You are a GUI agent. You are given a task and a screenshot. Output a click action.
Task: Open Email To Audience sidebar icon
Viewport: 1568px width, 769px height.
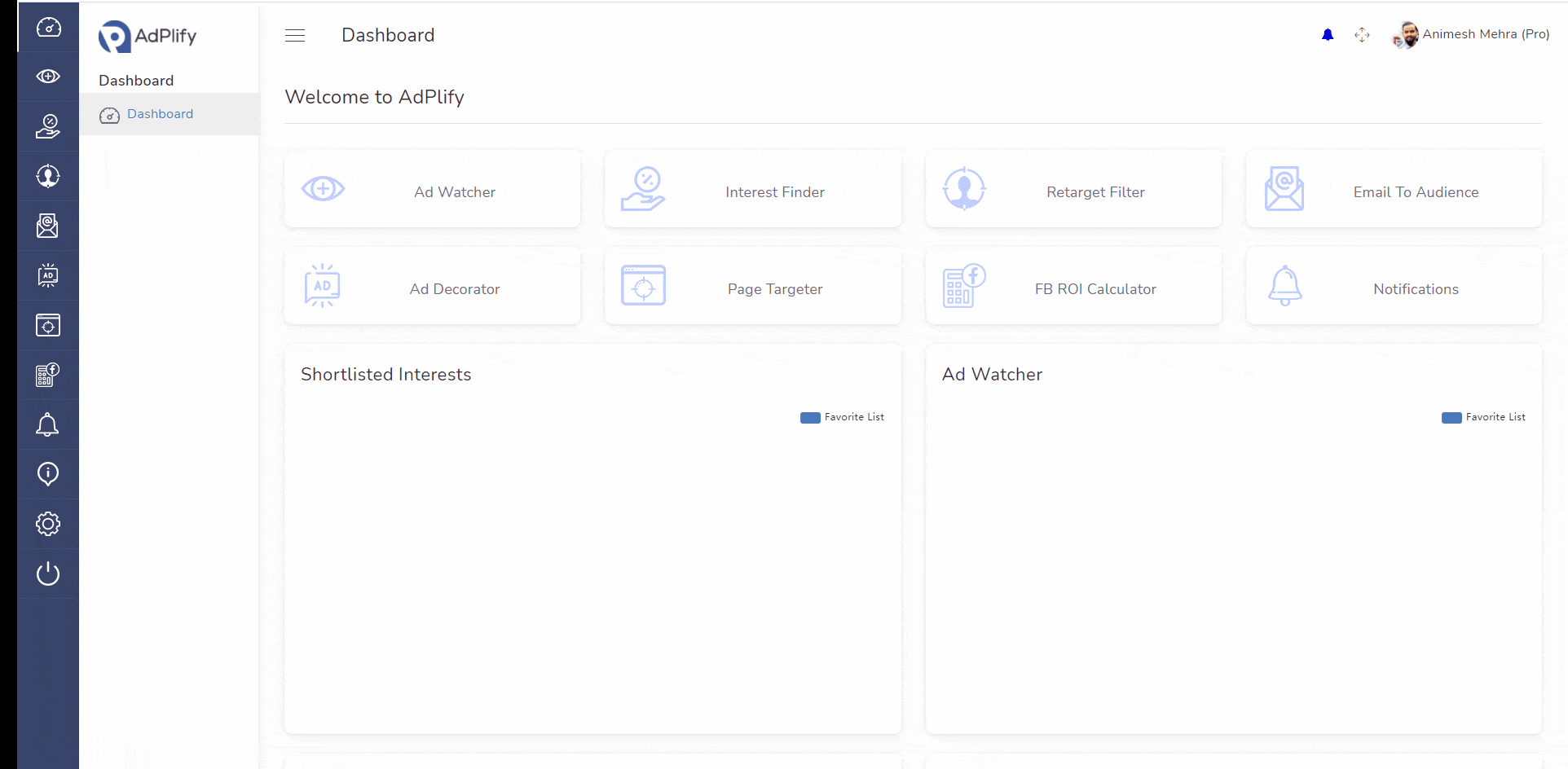[48, 226]
